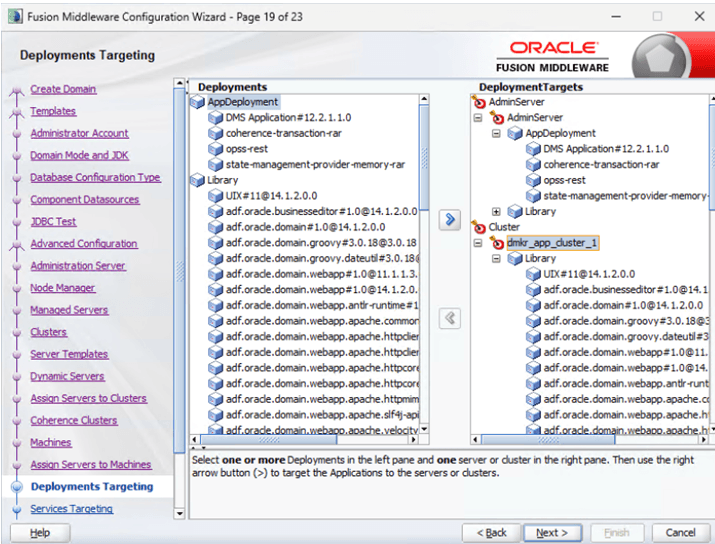The width and height of the screenshot is (715, 544).
Task: Open Assign Servers to Clusters step
Action: (88, 399)
